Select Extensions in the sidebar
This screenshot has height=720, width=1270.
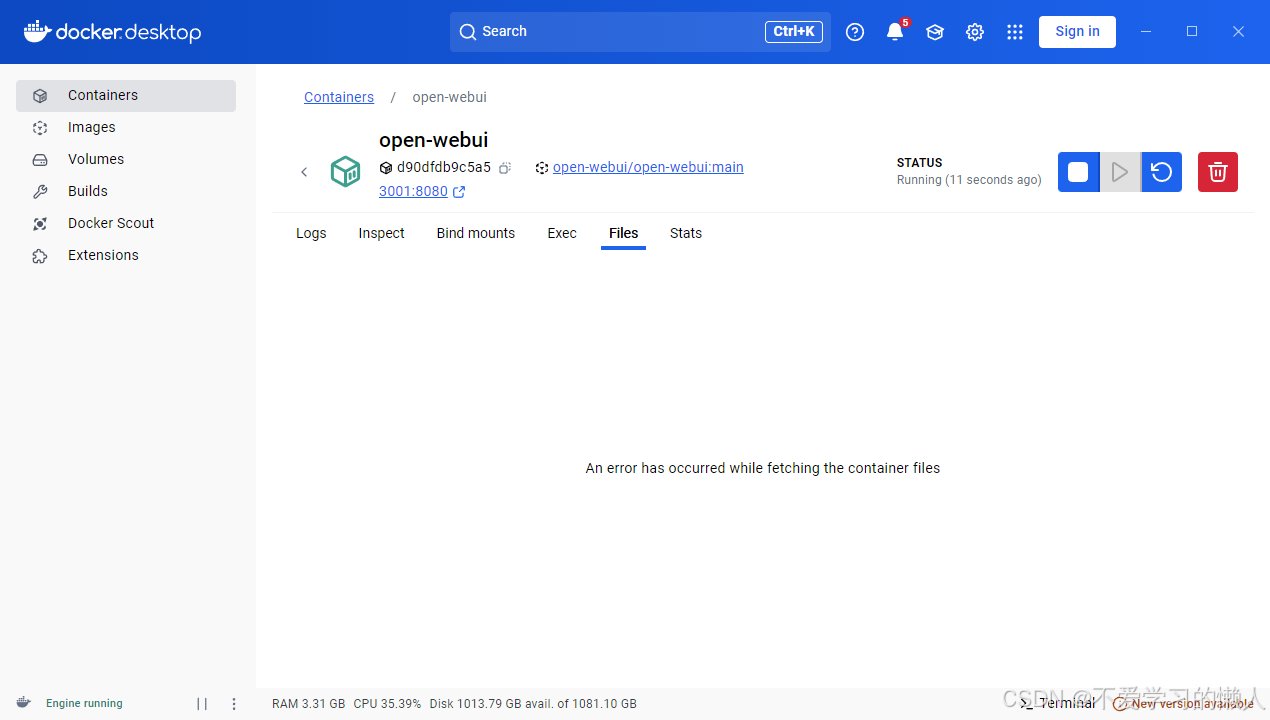(x=126, y=256)
